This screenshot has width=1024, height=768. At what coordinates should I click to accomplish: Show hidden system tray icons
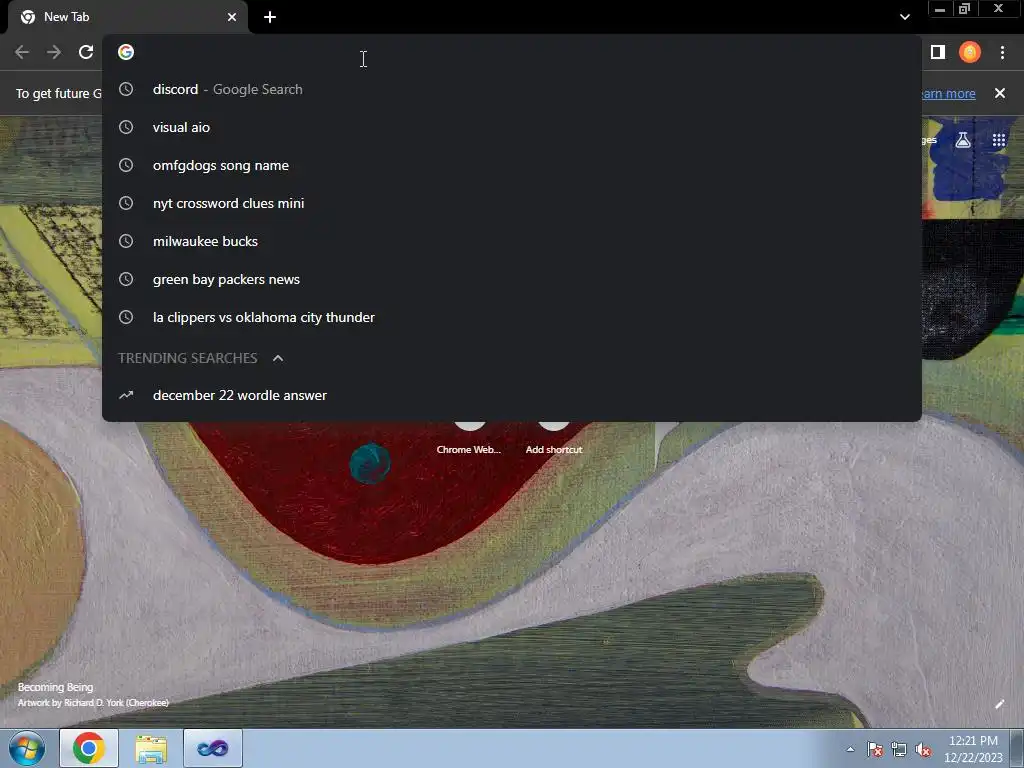point(850,749)
